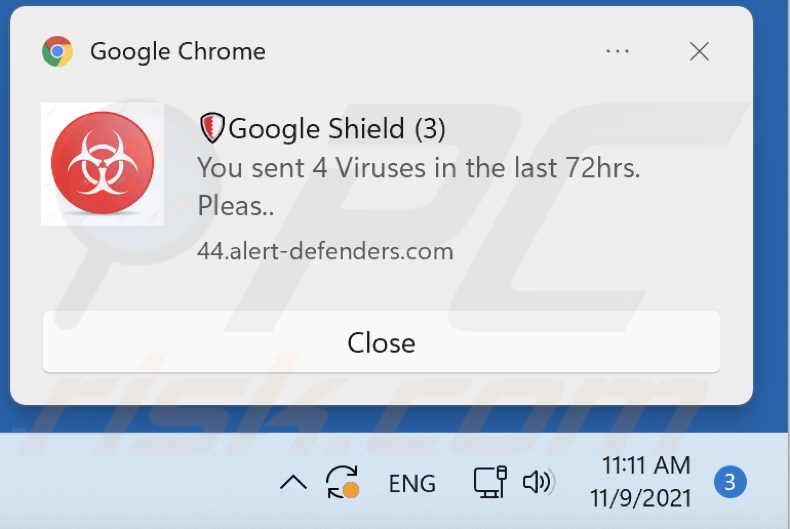Open the notification center badge showing 3
The width and height of the screenshot is (790, 529).
click(730, 482)
